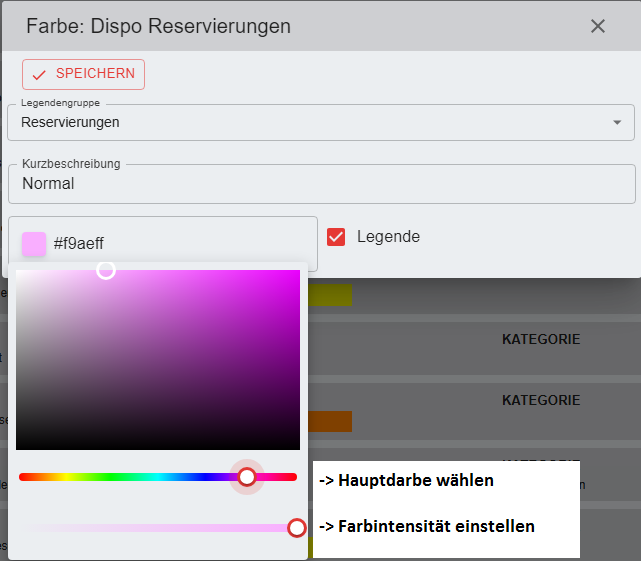Pick bright magenta in gradient's top-right corner
The height and width of the screenshot is (561, 641).
click(296, 273)
